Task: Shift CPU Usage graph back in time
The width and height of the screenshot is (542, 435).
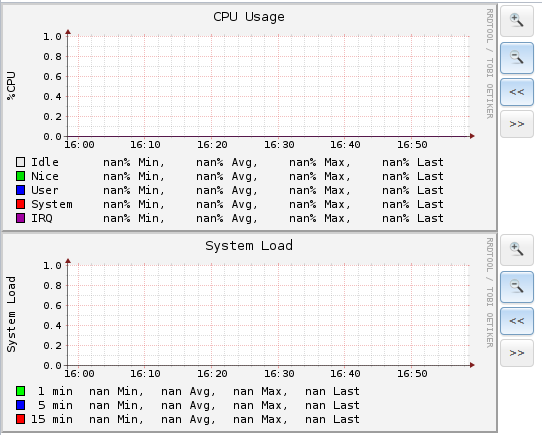Action: point(517,92)
